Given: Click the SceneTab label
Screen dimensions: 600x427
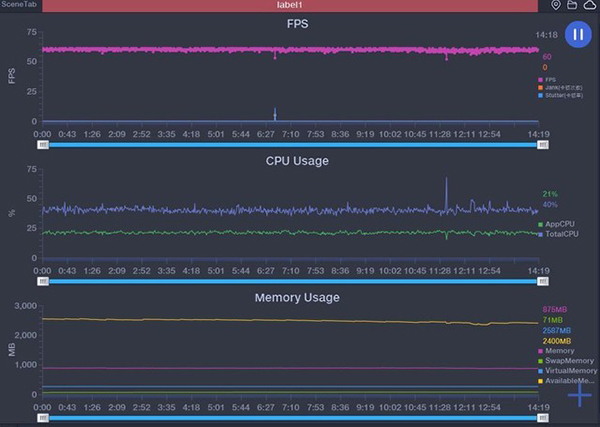Looking at the screenshot, I should click(21, 6).
